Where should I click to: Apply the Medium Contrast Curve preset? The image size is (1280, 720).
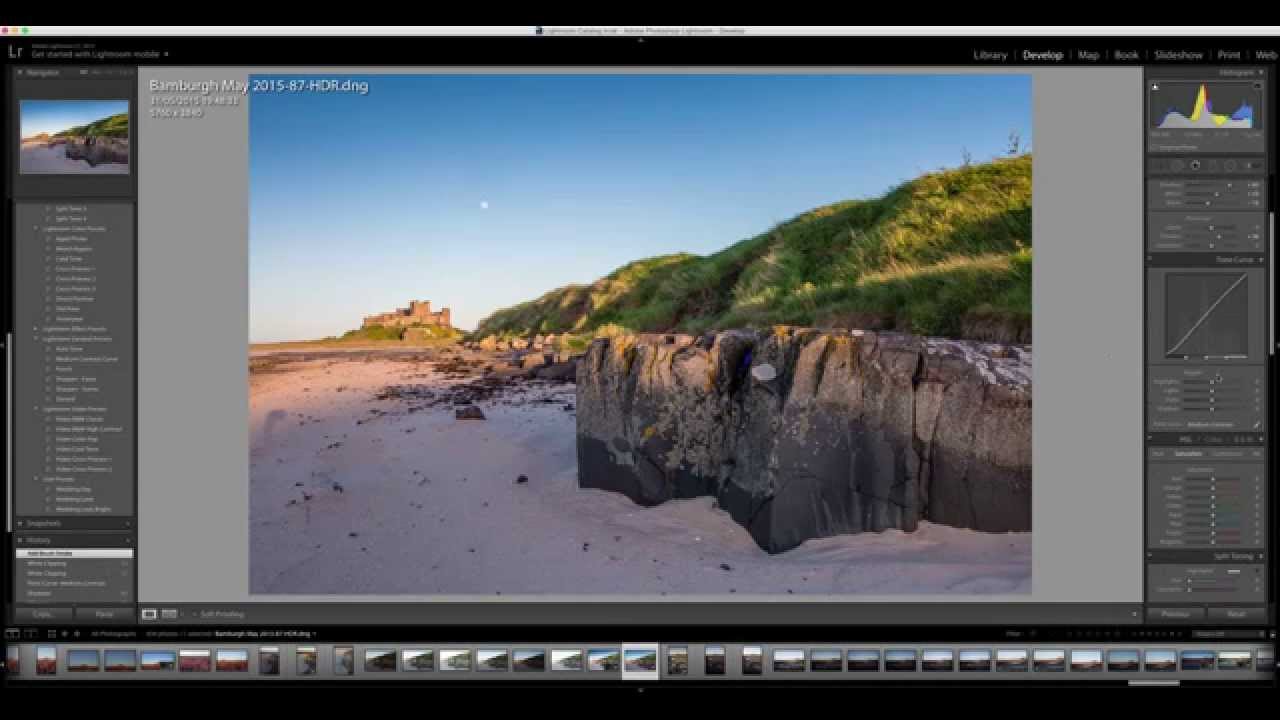click(x=86, y=358)
